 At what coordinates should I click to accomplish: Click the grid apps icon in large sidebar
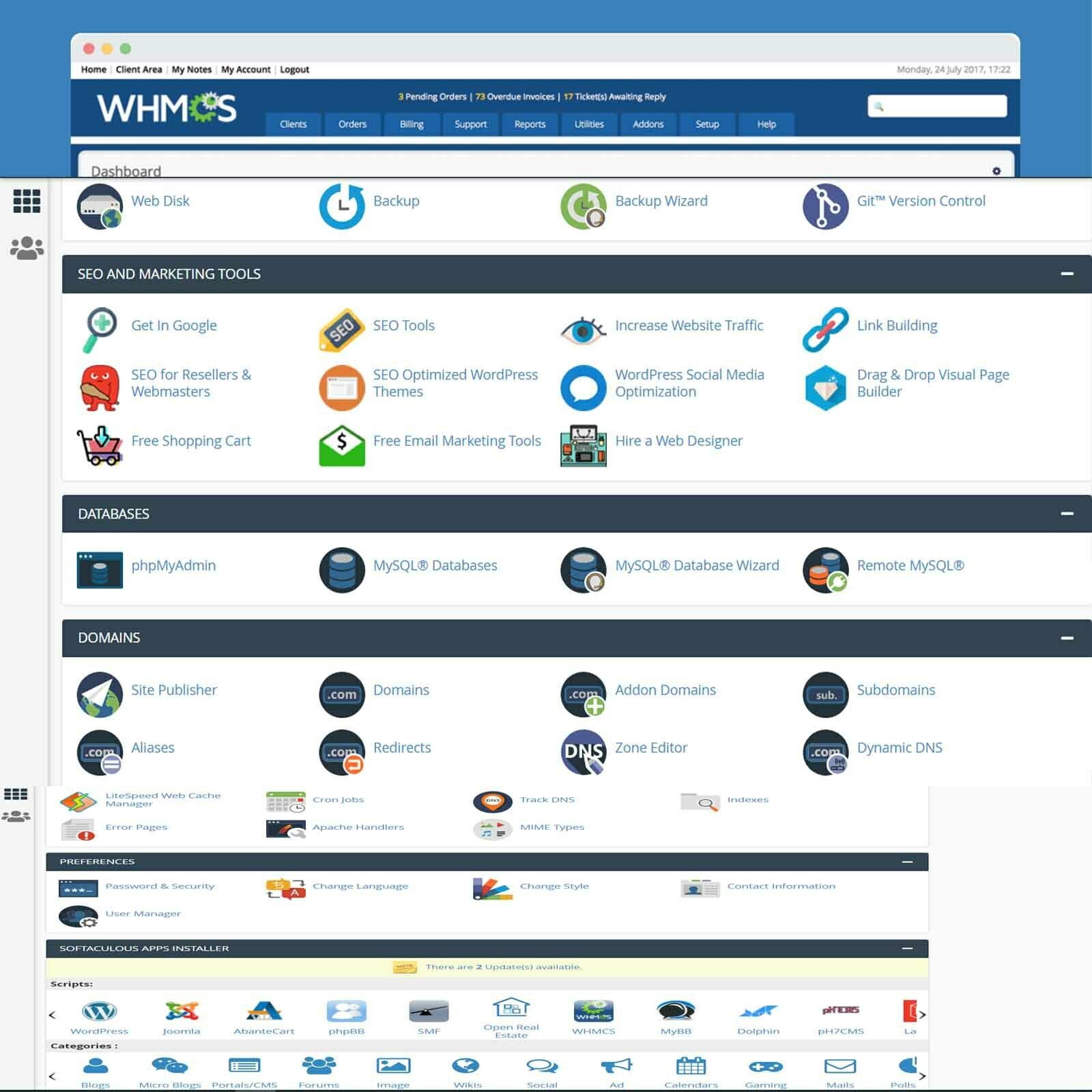click(x=27, y=201)
